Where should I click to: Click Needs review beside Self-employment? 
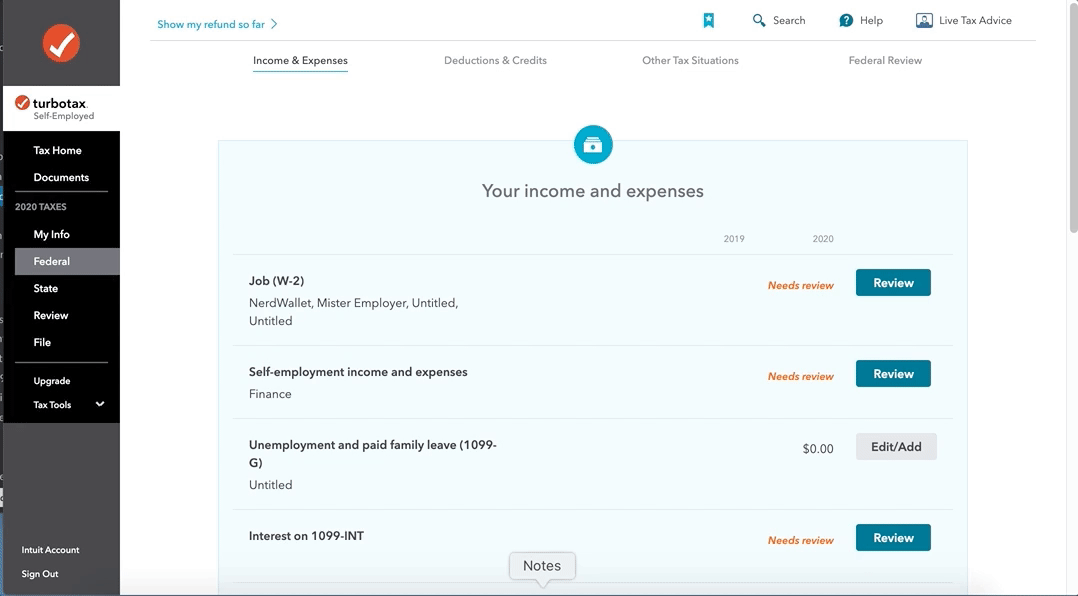800,377
